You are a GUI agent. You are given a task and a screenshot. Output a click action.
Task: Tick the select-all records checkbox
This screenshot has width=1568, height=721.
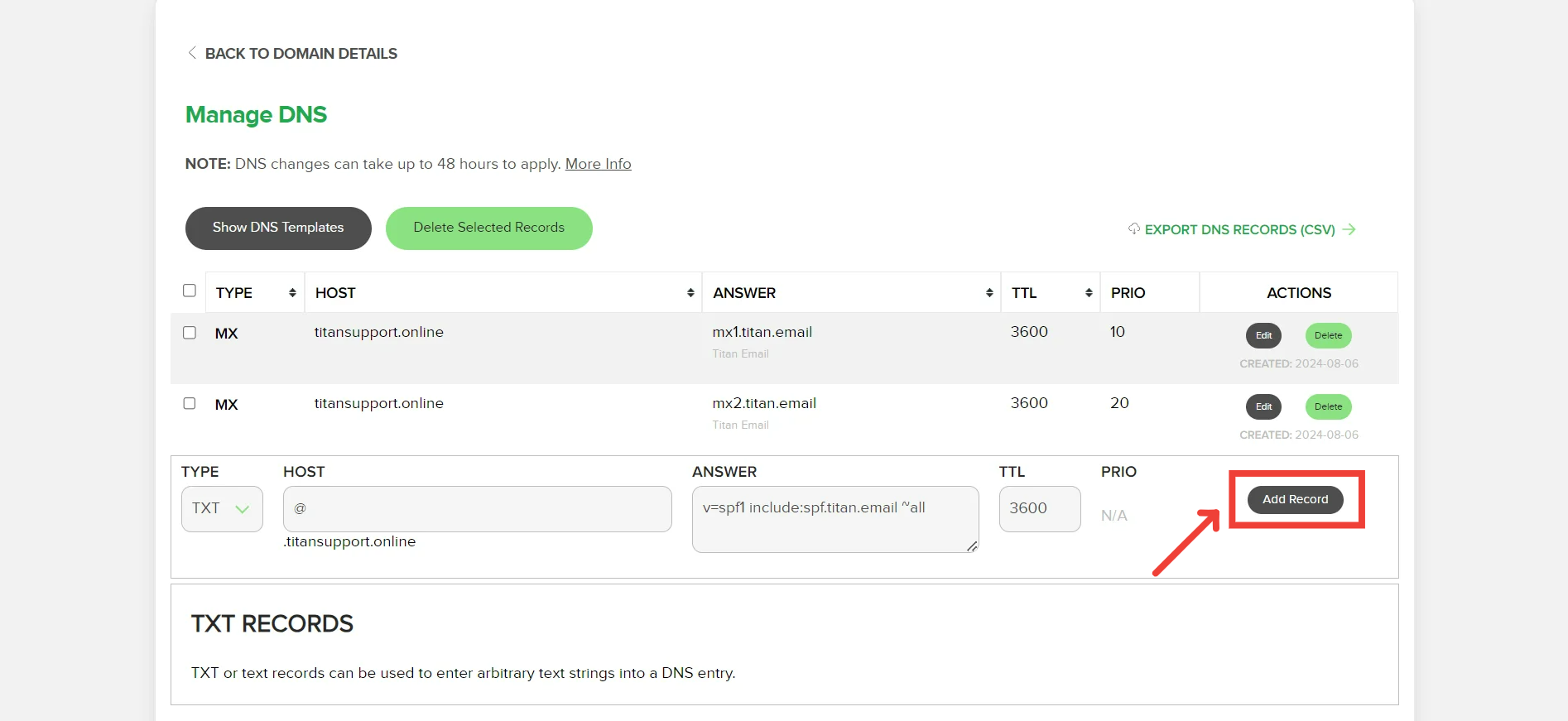pyautogui.click(x=190, y=291)
